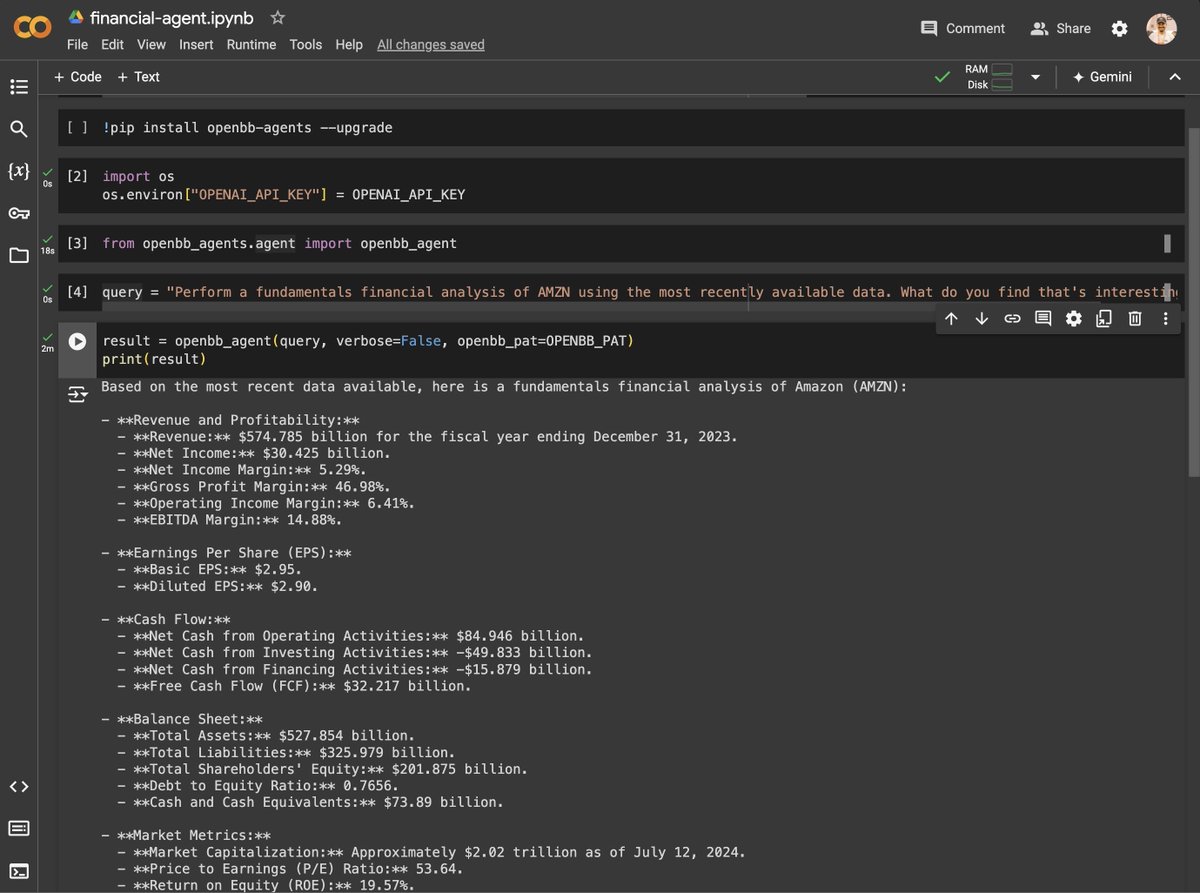The width and height of the screenshot is (1200, 893).
Task: Open the variables {x} panel
Action: 19,171
